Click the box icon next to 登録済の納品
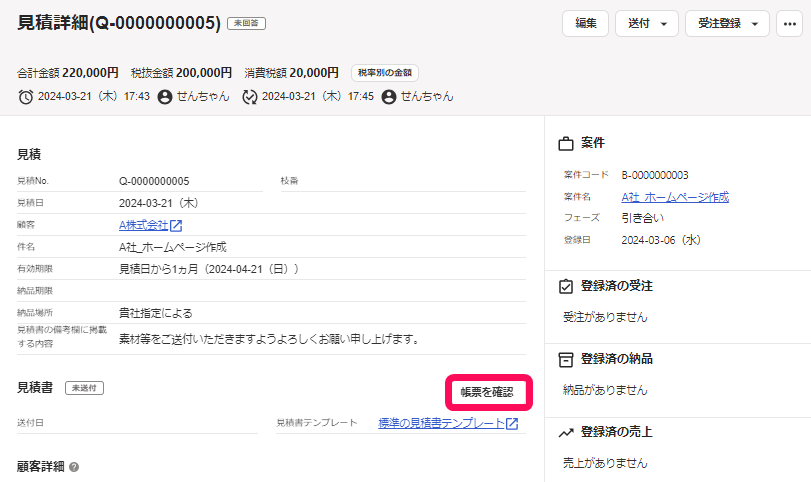Viewport: 811px width, 482px height. point(565,358)
